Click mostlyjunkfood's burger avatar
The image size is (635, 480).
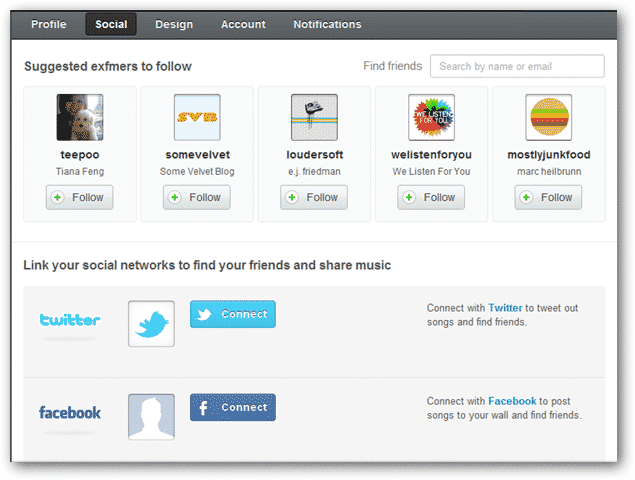point(548,117)
